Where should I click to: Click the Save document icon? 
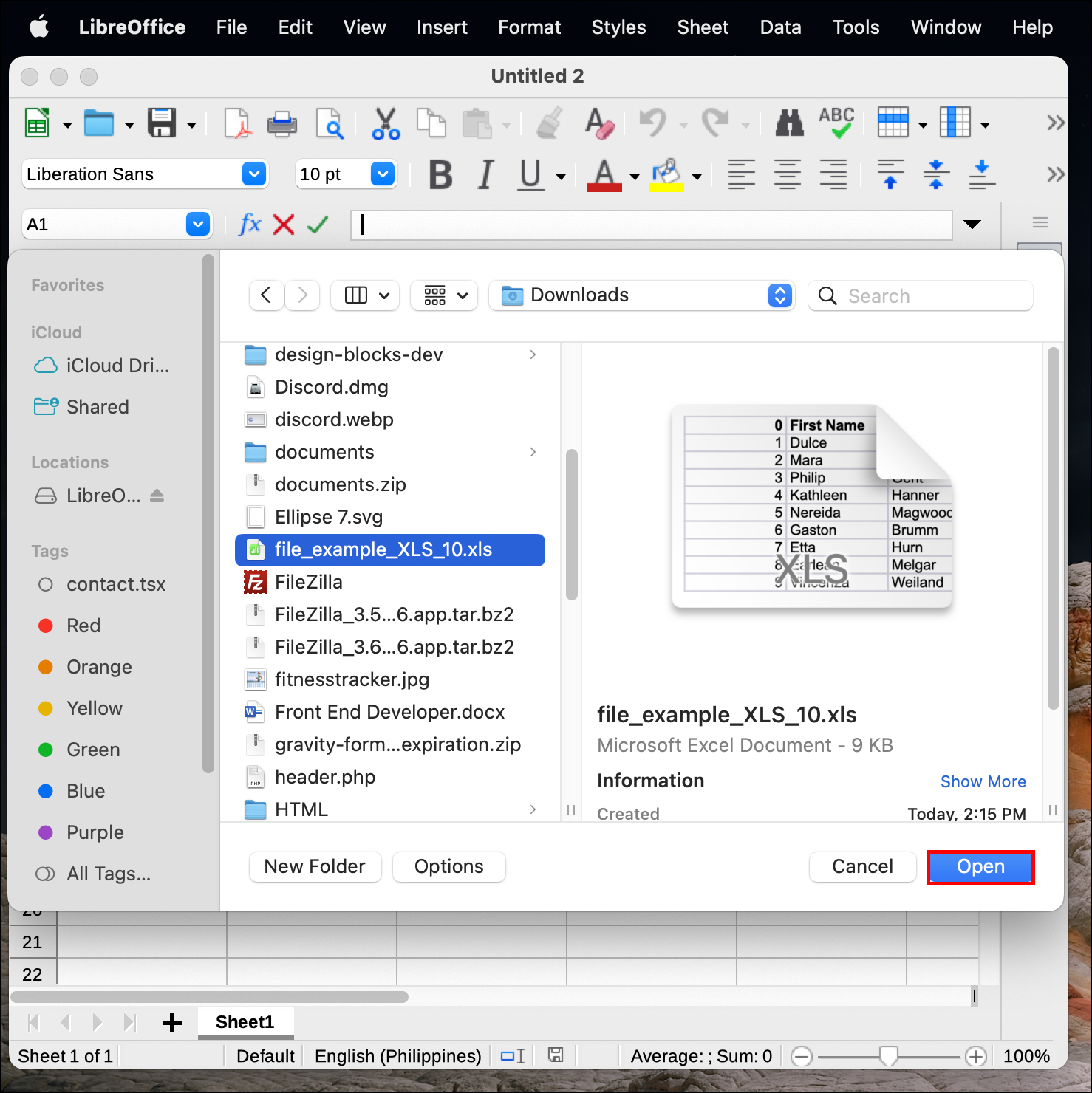[x=162, y=123]
